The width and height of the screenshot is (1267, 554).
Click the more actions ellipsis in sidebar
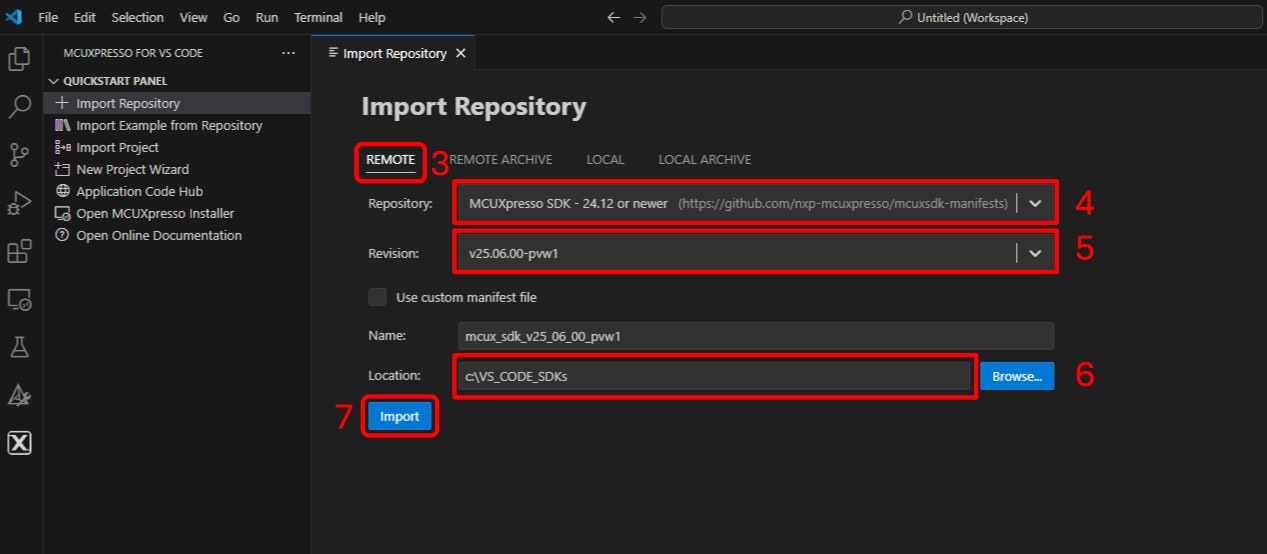pos(288,53)
